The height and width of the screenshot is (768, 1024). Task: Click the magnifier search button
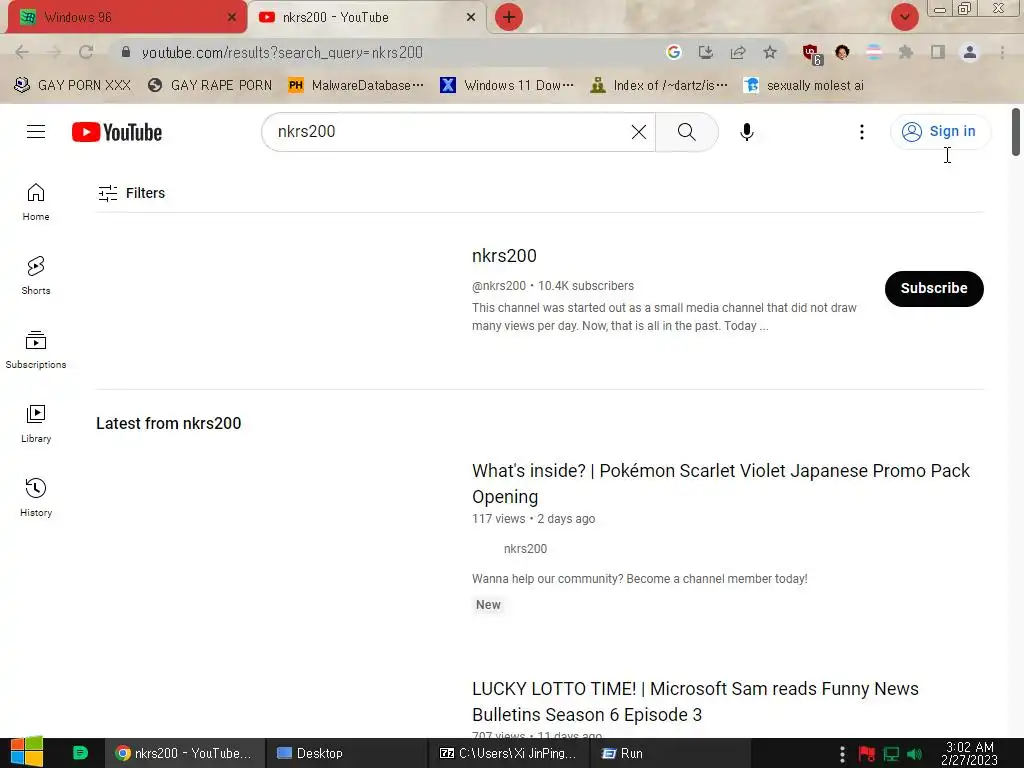pos(686,132)
